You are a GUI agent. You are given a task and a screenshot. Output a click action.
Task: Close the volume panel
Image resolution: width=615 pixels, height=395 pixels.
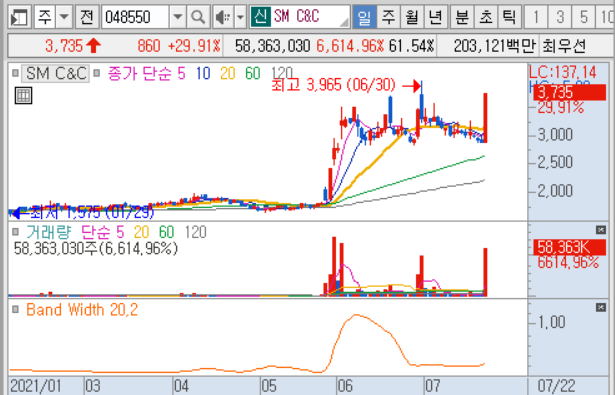[600, 230]
